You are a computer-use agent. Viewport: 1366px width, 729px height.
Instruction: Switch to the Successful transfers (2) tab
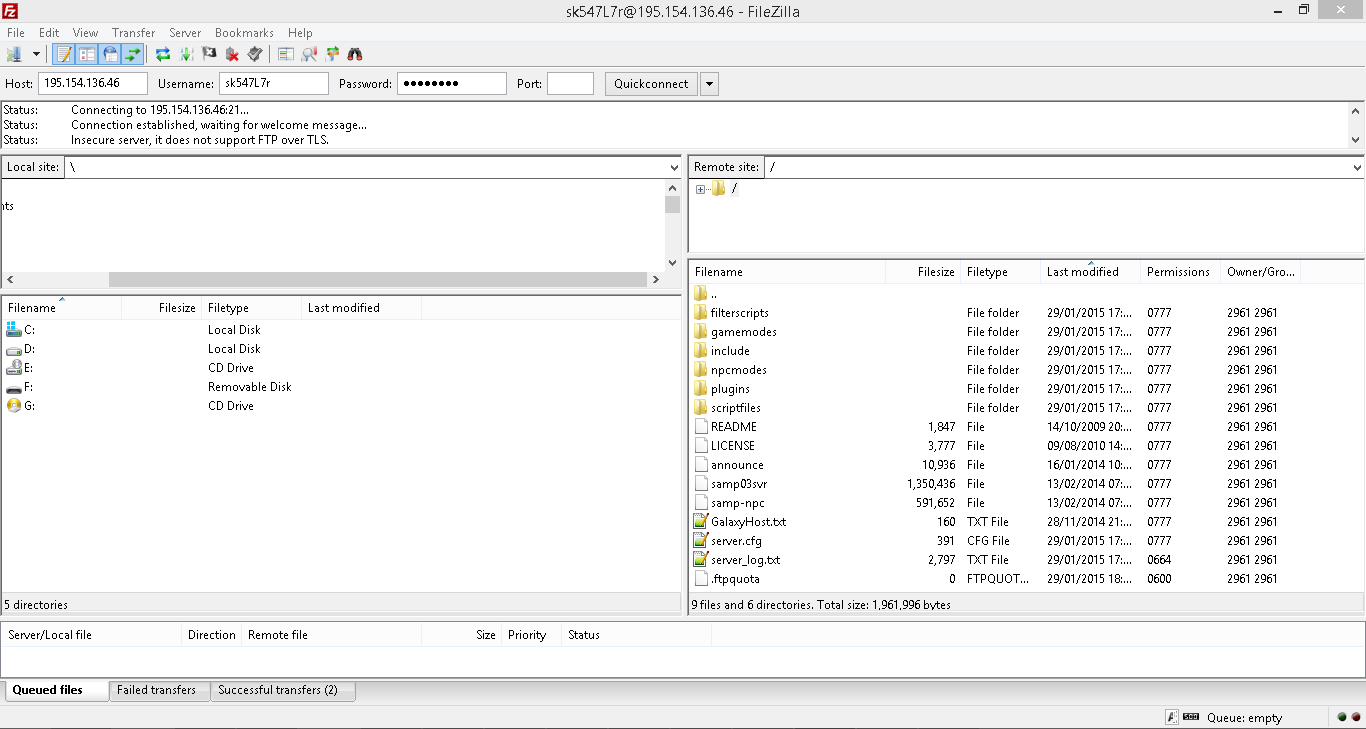pyautogui.click(x=282, y=690)
